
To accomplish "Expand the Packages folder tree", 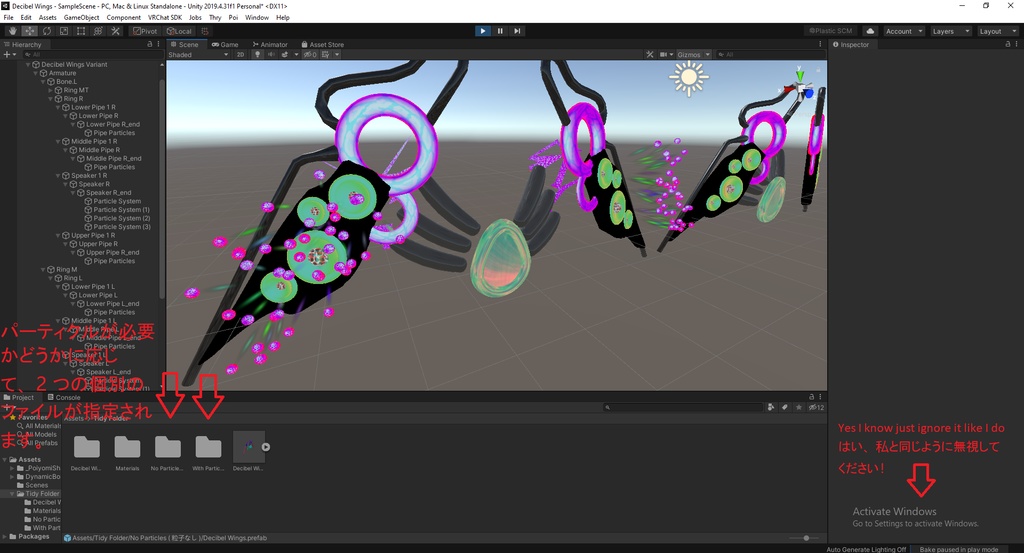I will coord(5,537).
